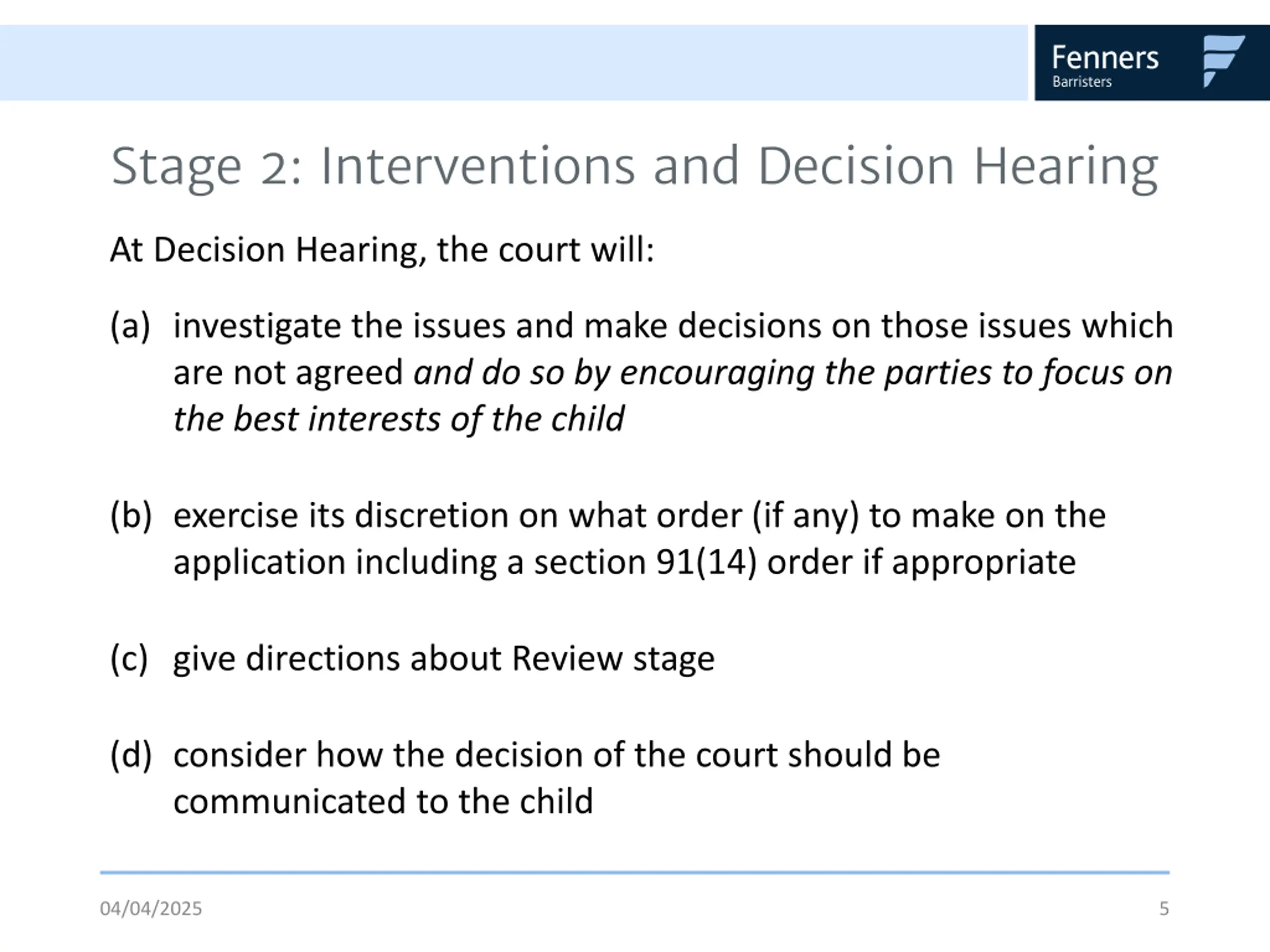
Task: Click the blue footer divider line
Action: click(x=635, y=872)
